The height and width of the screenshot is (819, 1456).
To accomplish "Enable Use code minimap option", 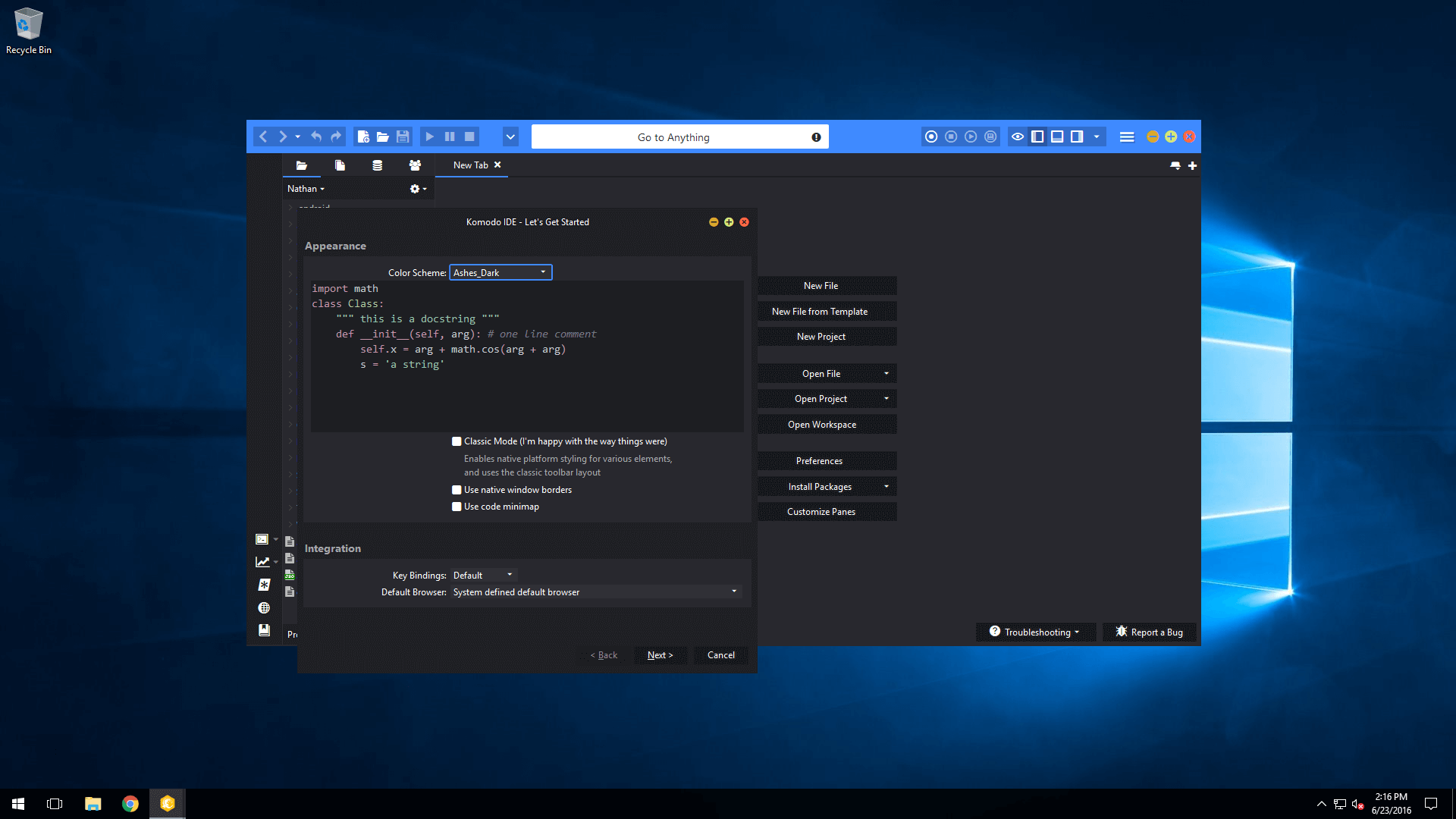I will pos(457,507).
